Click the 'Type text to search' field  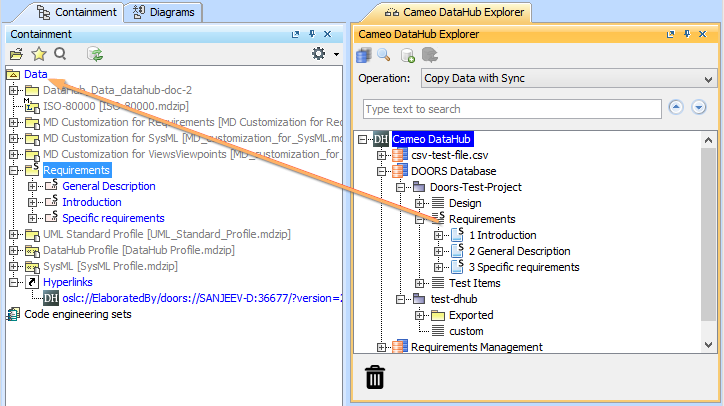[x=512, y=109]
